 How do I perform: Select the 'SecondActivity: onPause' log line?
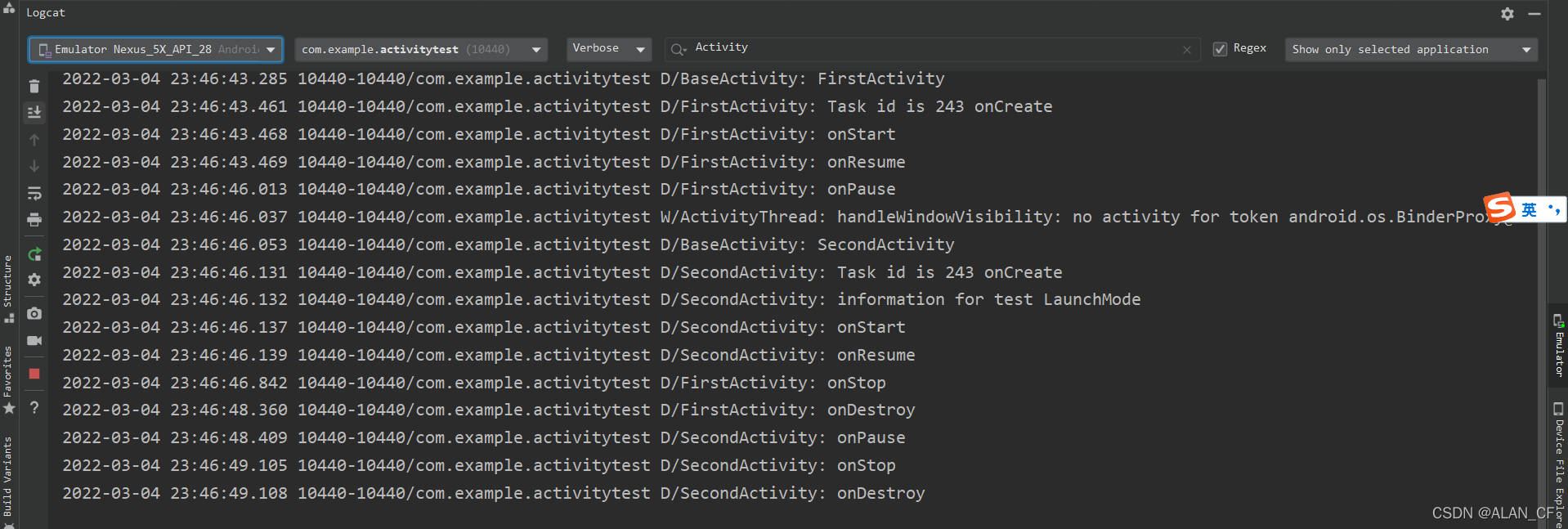pyautogui.click(x=484, y=438)
